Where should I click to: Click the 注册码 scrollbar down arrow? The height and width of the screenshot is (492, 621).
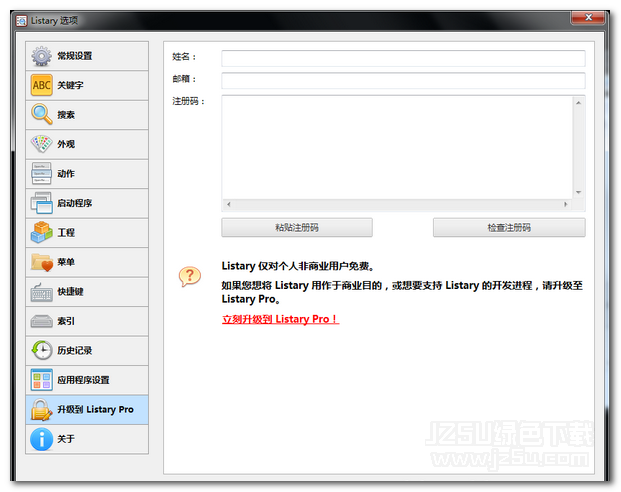coord(579,193)
